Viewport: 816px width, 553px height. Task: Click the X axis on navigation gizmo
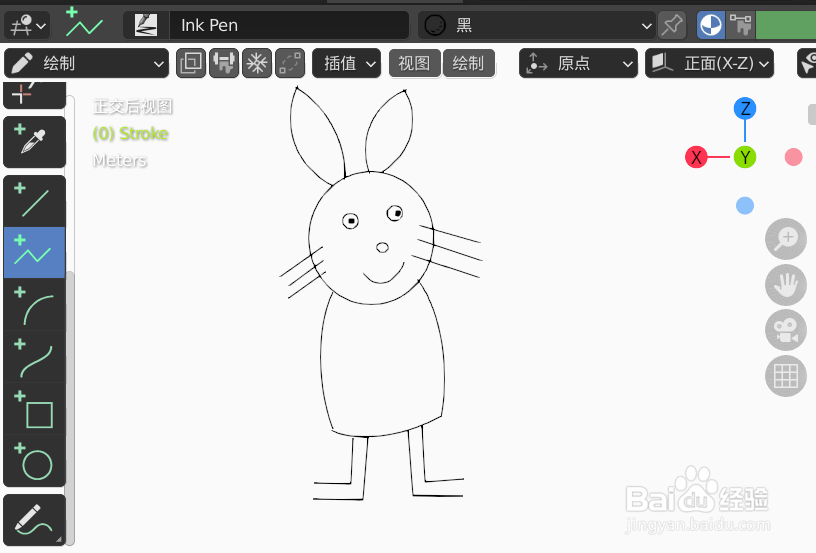(696, 157)
